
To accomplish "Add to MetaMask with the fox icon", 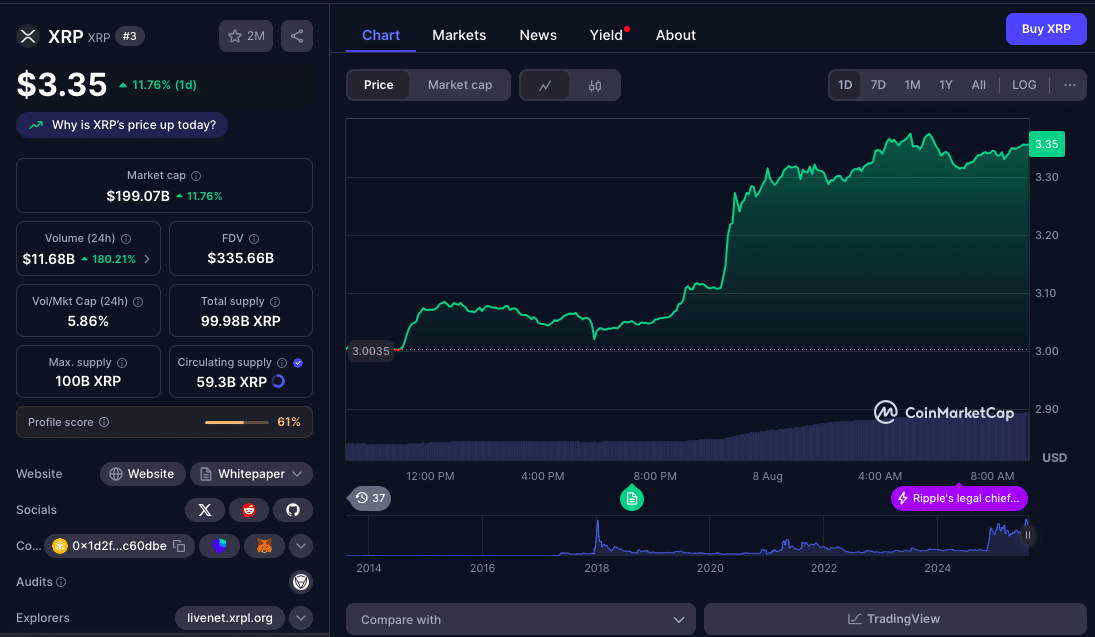I will click(264, 546).
